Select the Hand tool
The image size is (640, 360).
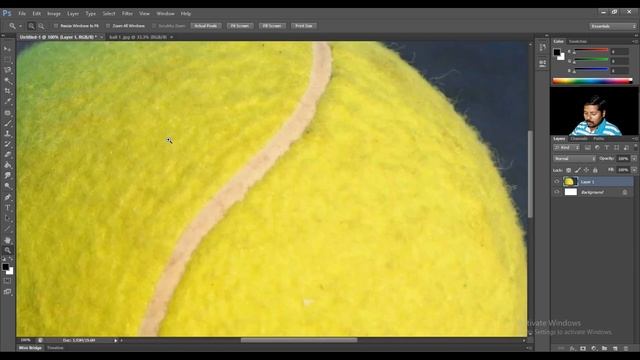point(7,240)
